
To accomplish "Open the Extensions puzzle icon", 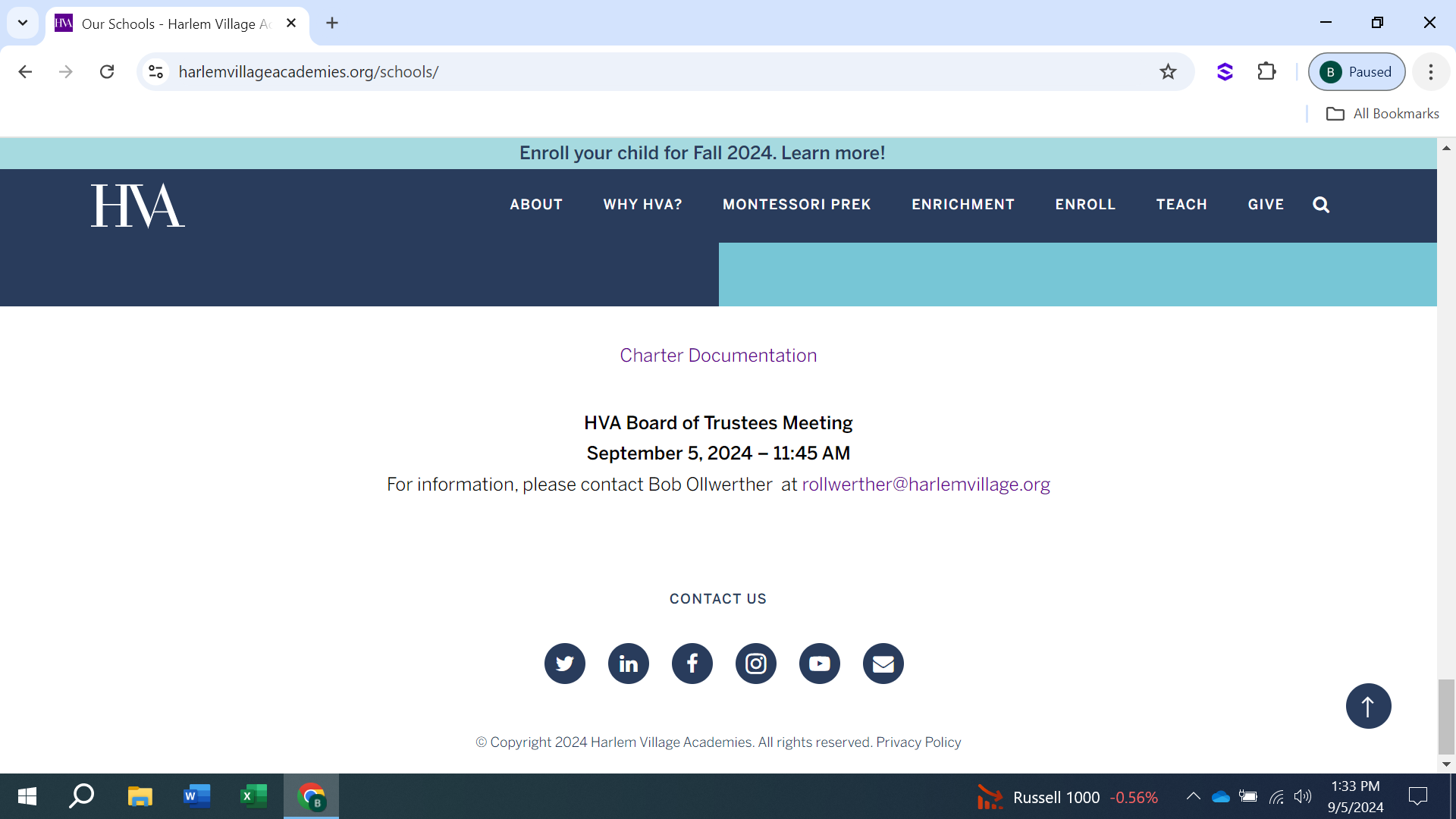I will click(x=1266, y=71).
